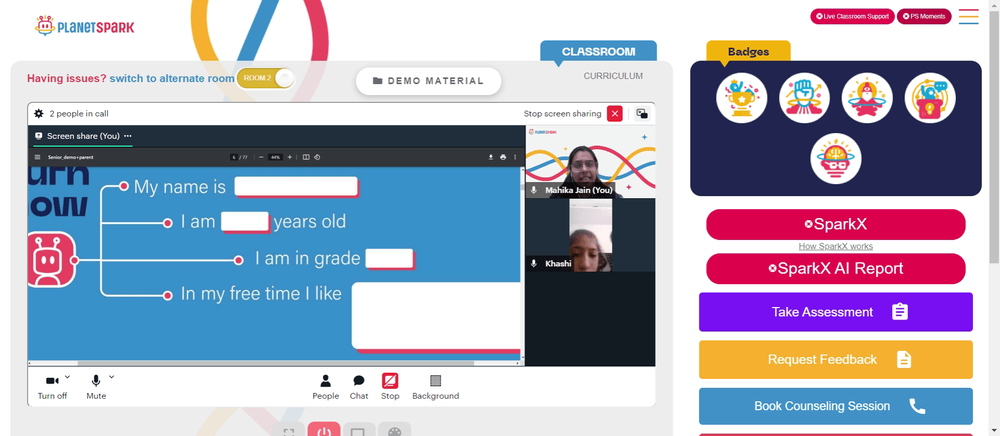Select the speaker podium badge

(930, 98)
